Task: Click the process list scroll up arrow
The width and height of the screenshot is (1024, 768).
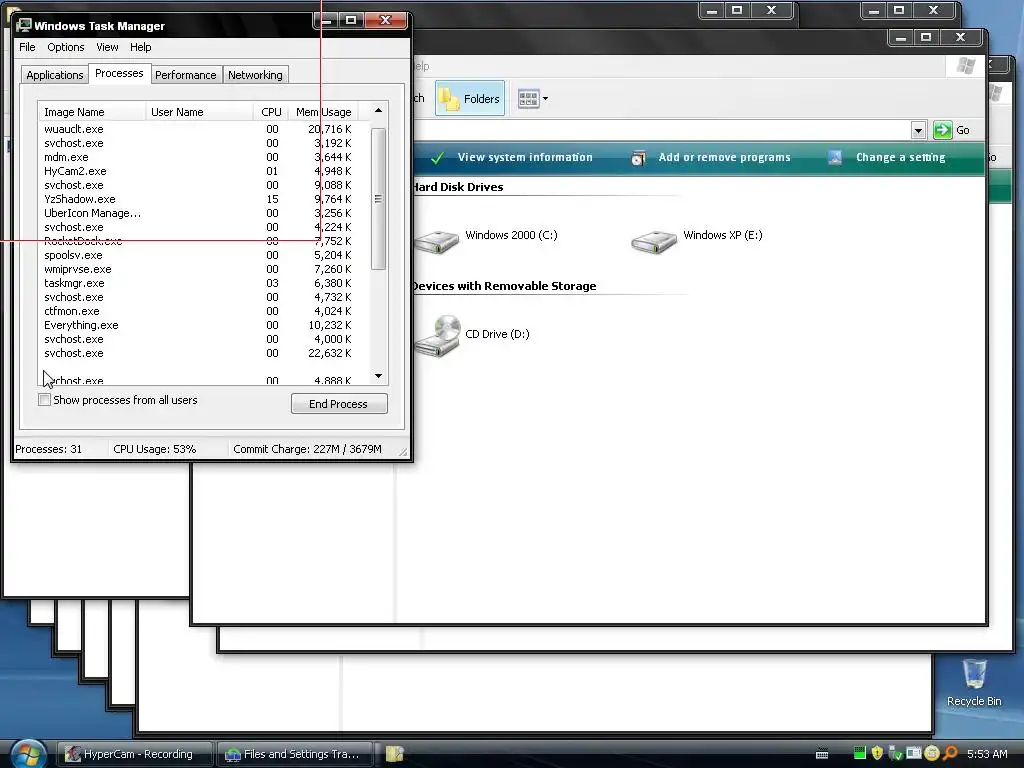Action: 378,111
